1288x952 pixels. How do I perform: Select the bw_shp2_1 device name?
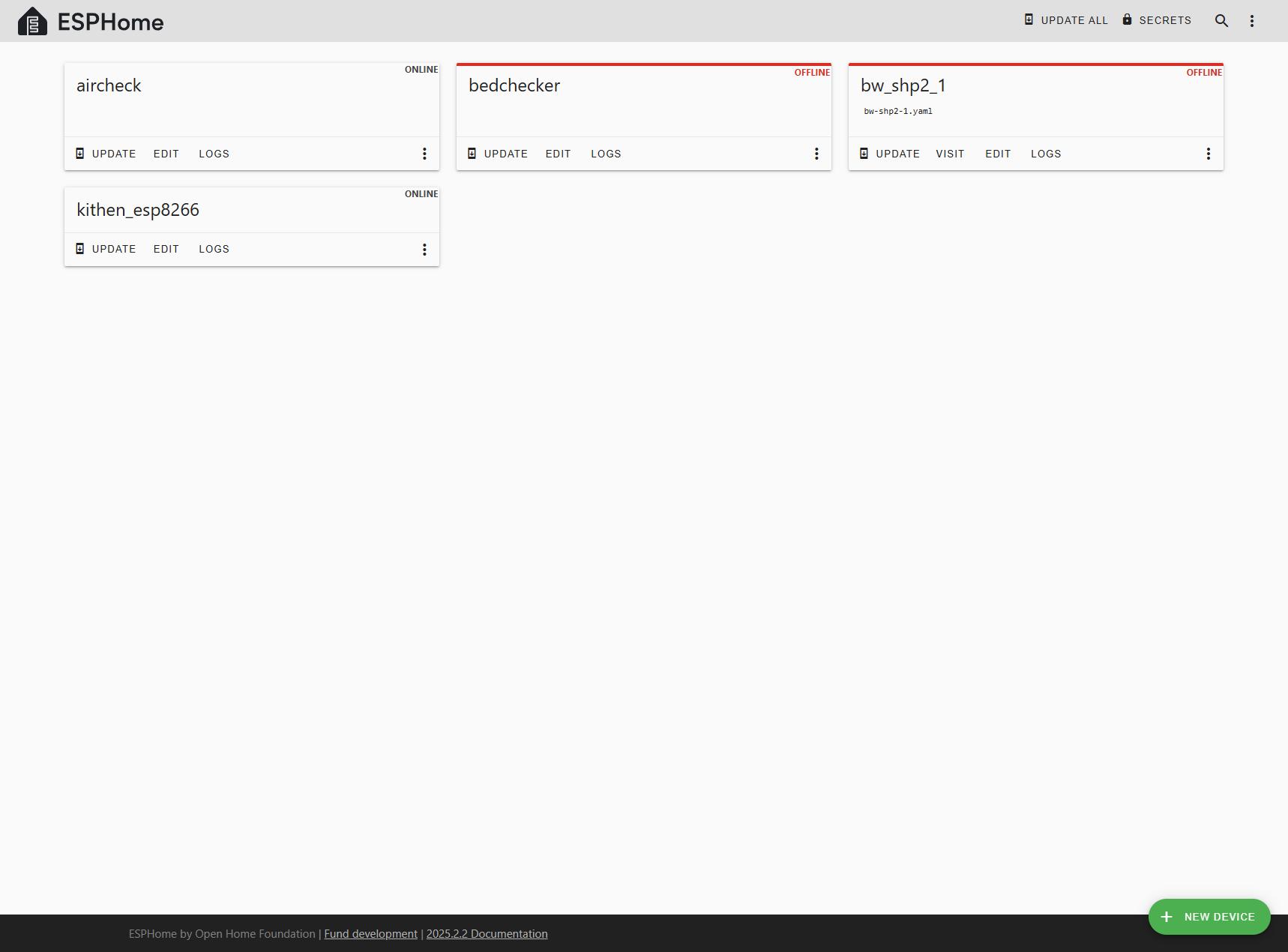[903, 85]
